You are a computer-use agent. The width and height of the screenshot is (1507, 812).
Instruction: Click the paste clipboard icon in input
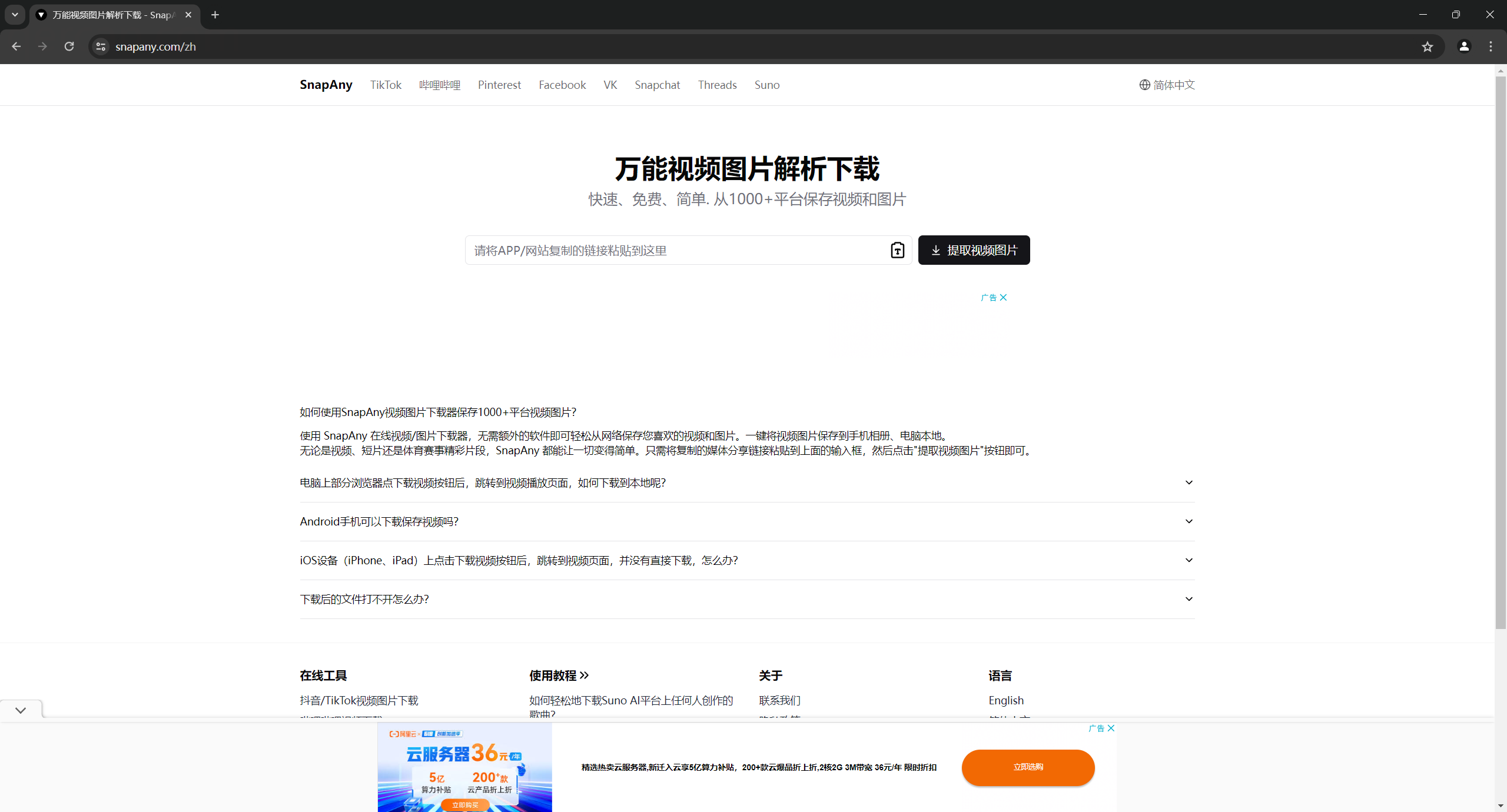click(897, 251)
